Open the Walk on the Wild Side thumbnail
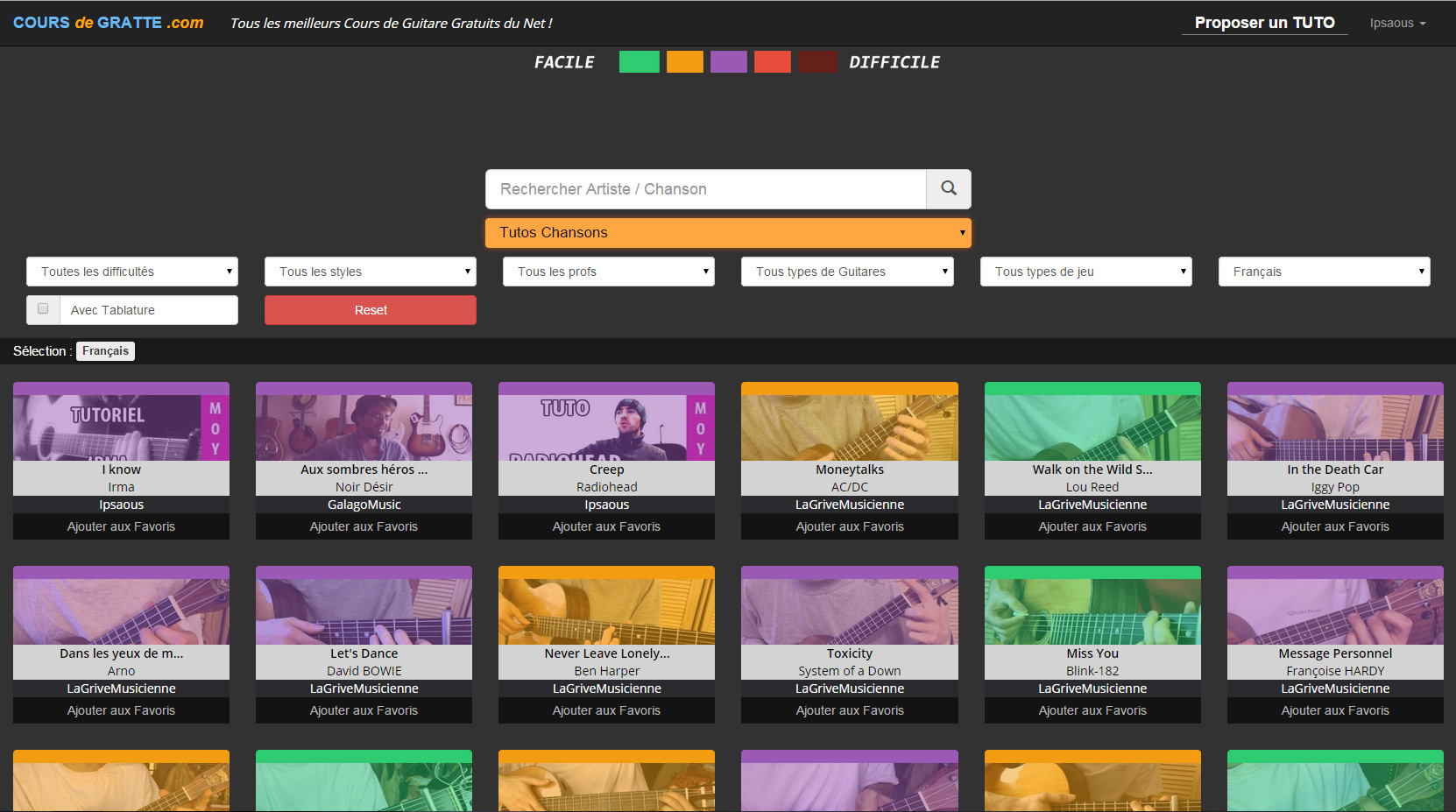This screenshot has width=1456, height=812. coord(1092,427)
